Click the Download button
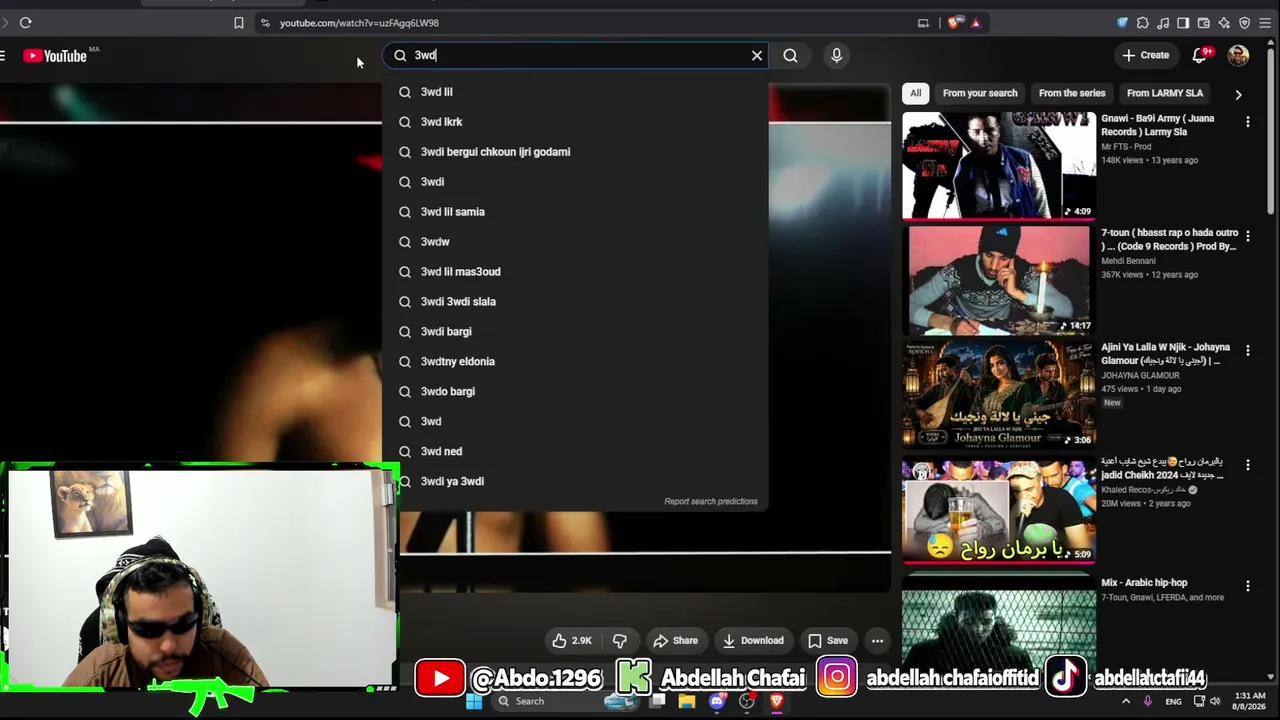The height and width of the screenshot is (720, 1280). 753,641
